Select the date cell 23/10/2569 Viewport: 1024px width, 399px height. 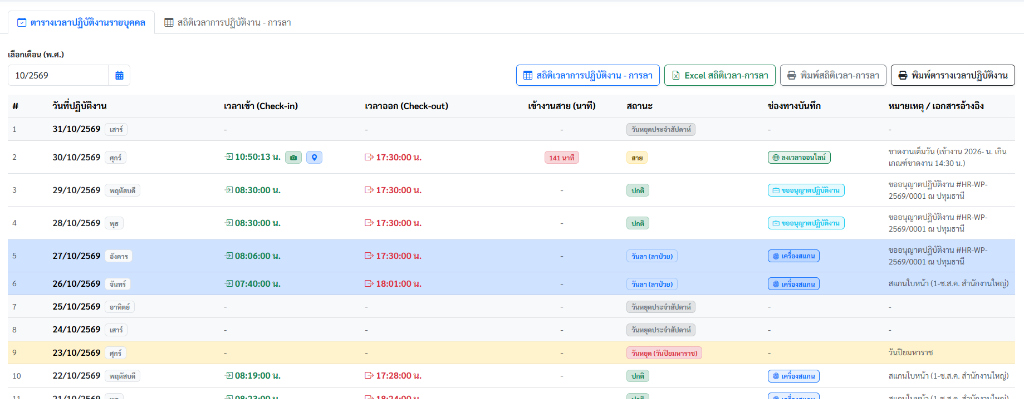pos(76,353)
